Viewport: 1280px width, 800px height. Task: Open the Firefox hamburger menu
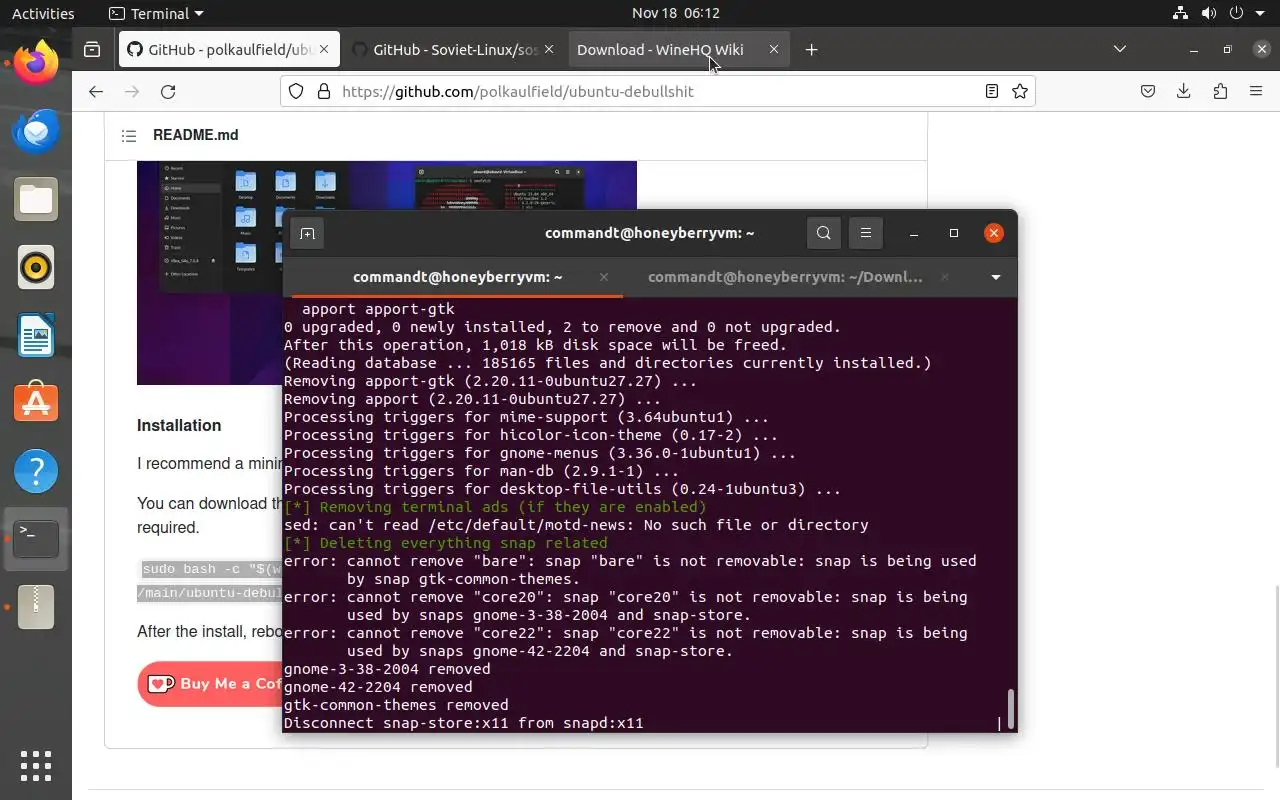point(1256,91)
